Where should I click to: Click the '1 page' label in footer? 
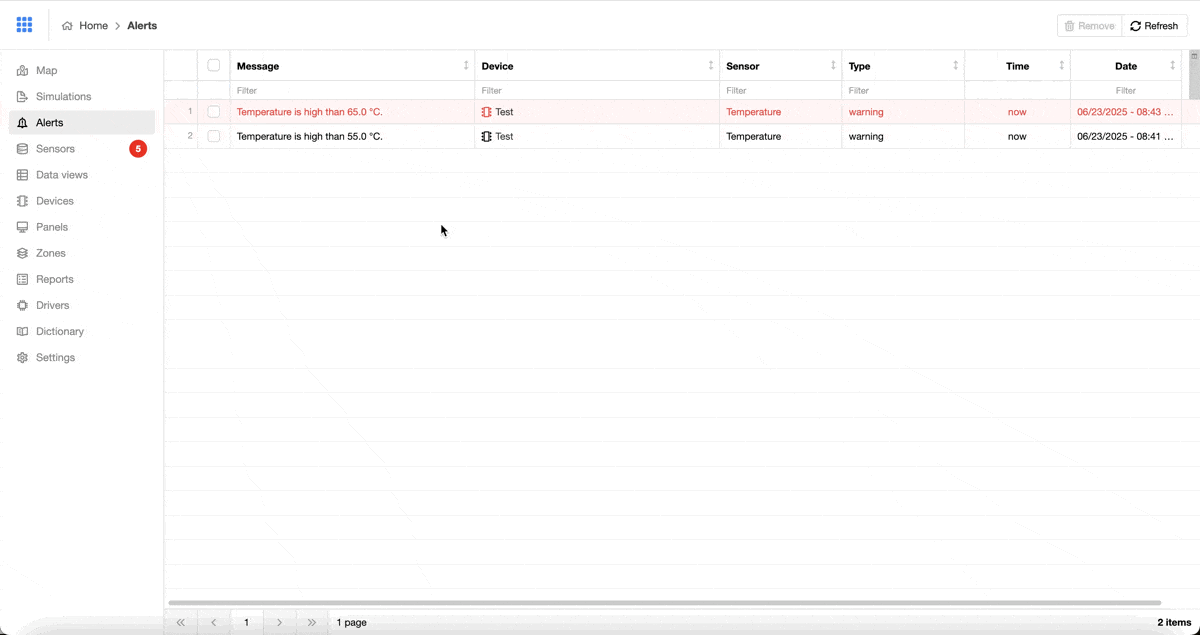click(x=352, y=622)
